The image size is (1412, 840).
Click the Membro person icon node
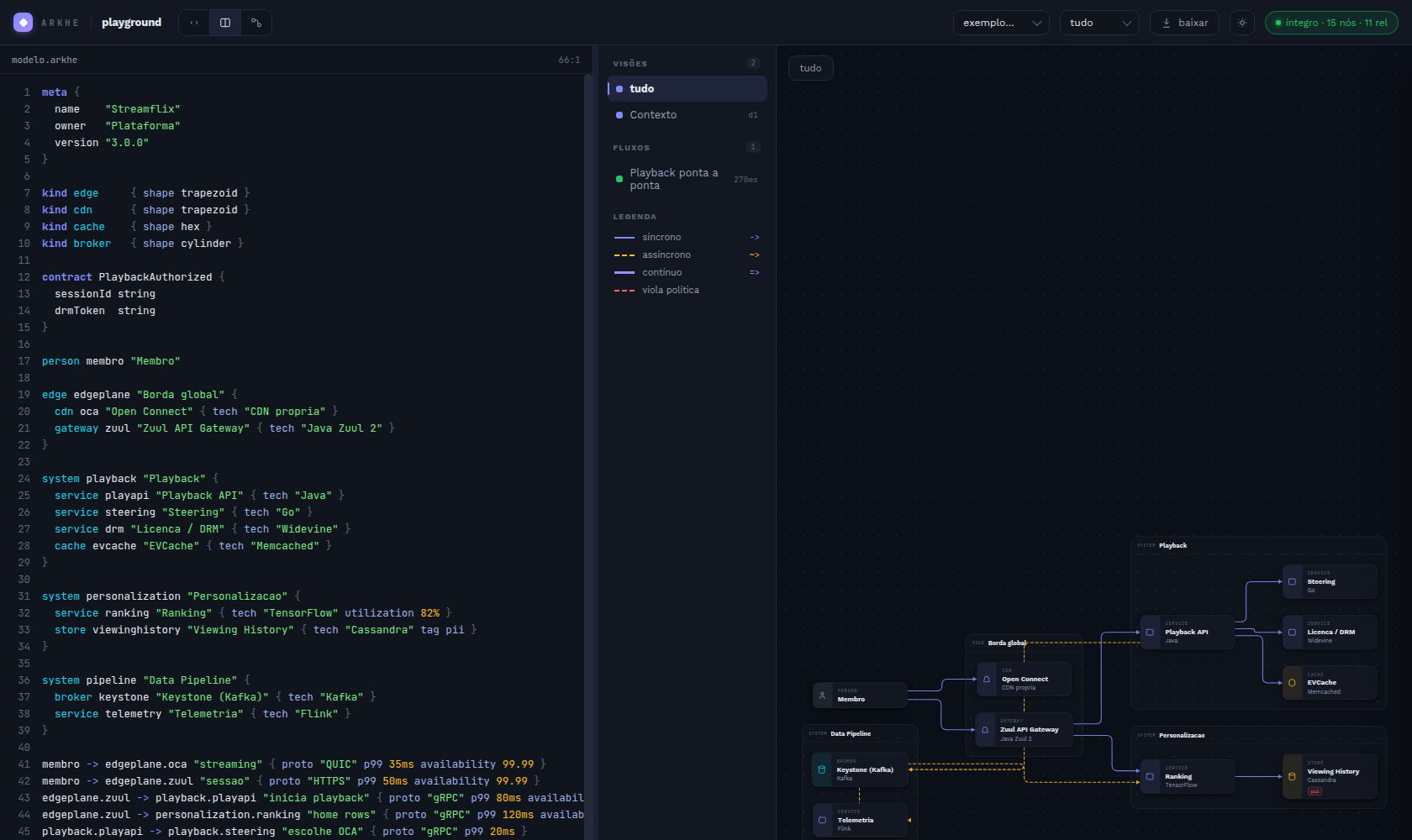(823, 696)
